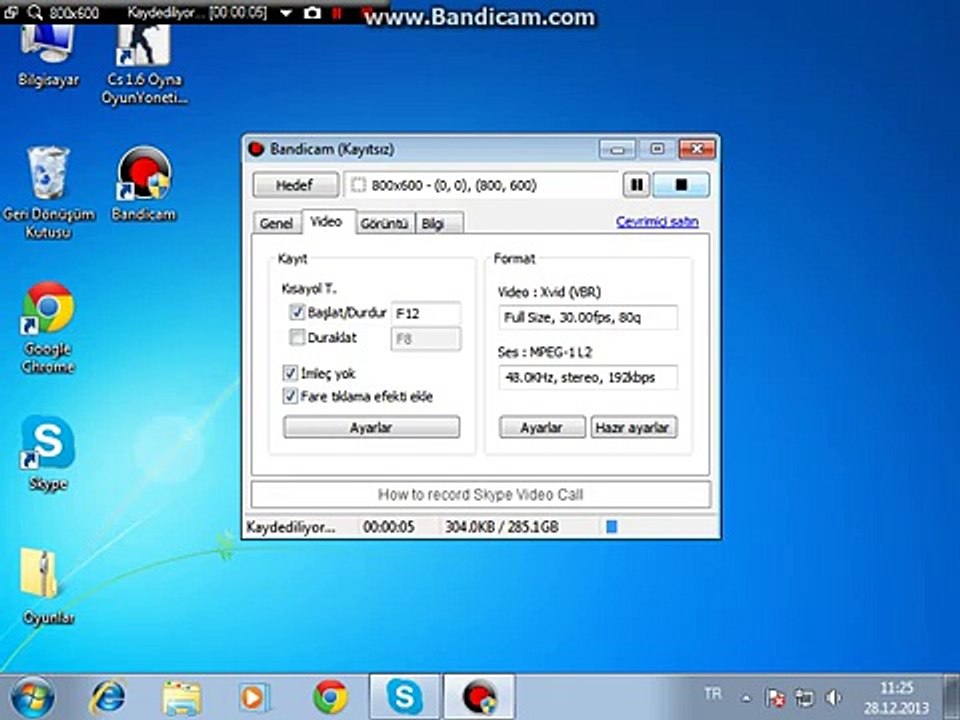Image resolution: width=960 pixels, height=720 pixels.
Task: Click the TR language indicator in taskbar
Action: pyautogui.click(x=713, y=694)
